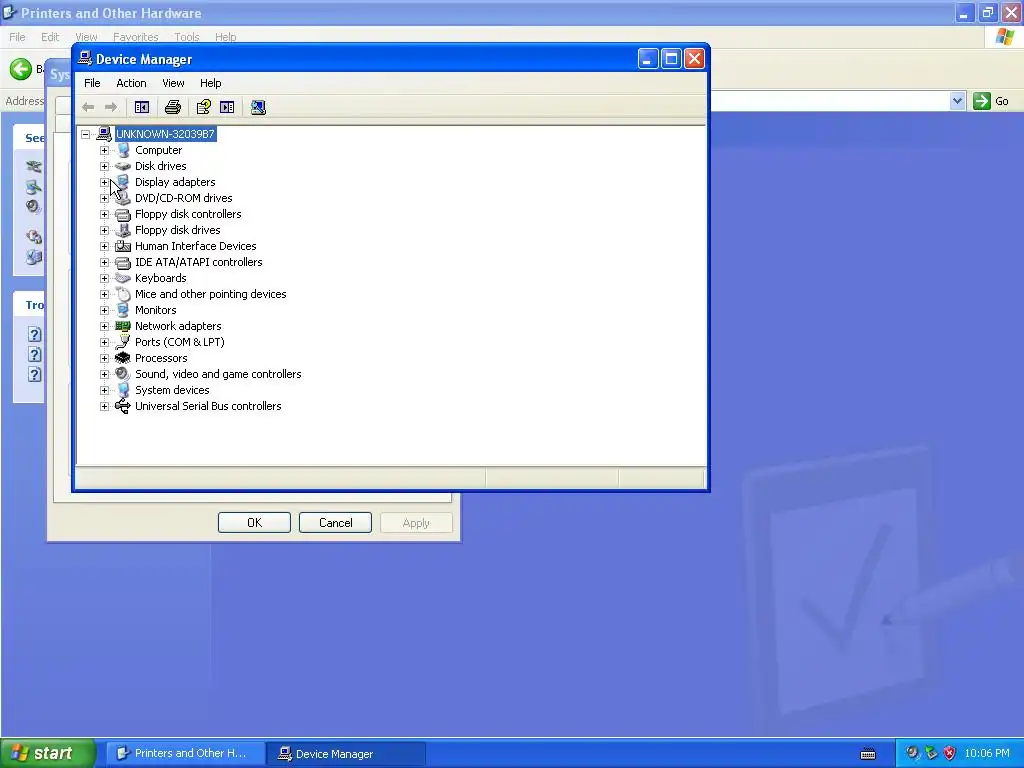This screenshot has width=1024, height=768.
Task: Select the Display adapters label
Action: pyautogui.click(x=175, y=182)
